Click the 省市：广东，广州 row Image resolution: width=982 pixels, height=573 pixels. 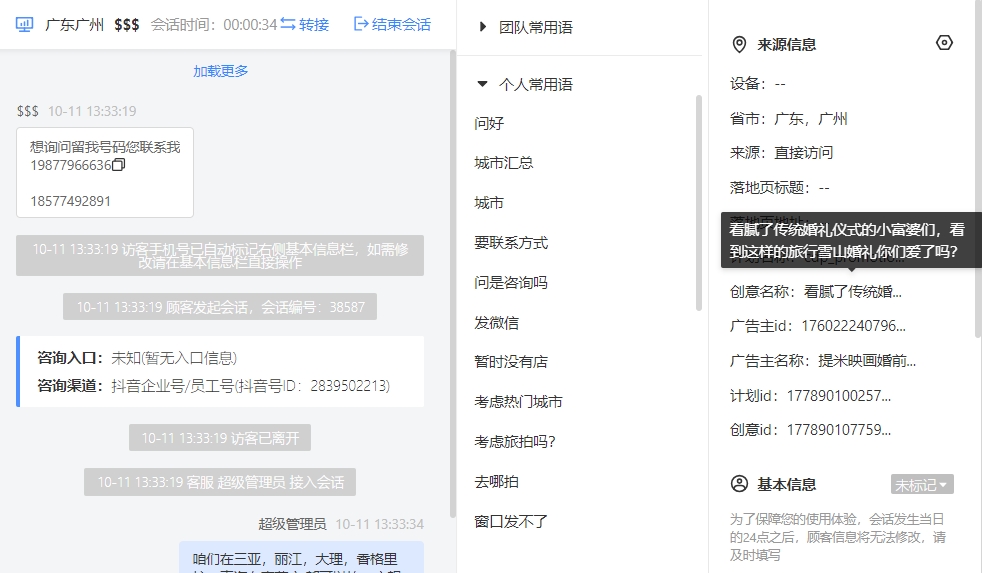[x=788, y=118]
